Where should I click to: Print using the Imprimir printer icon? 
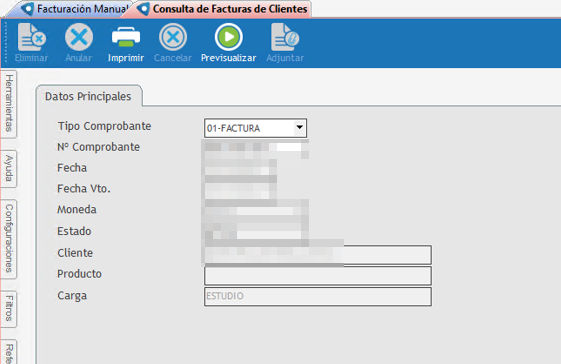click(126, 37)
